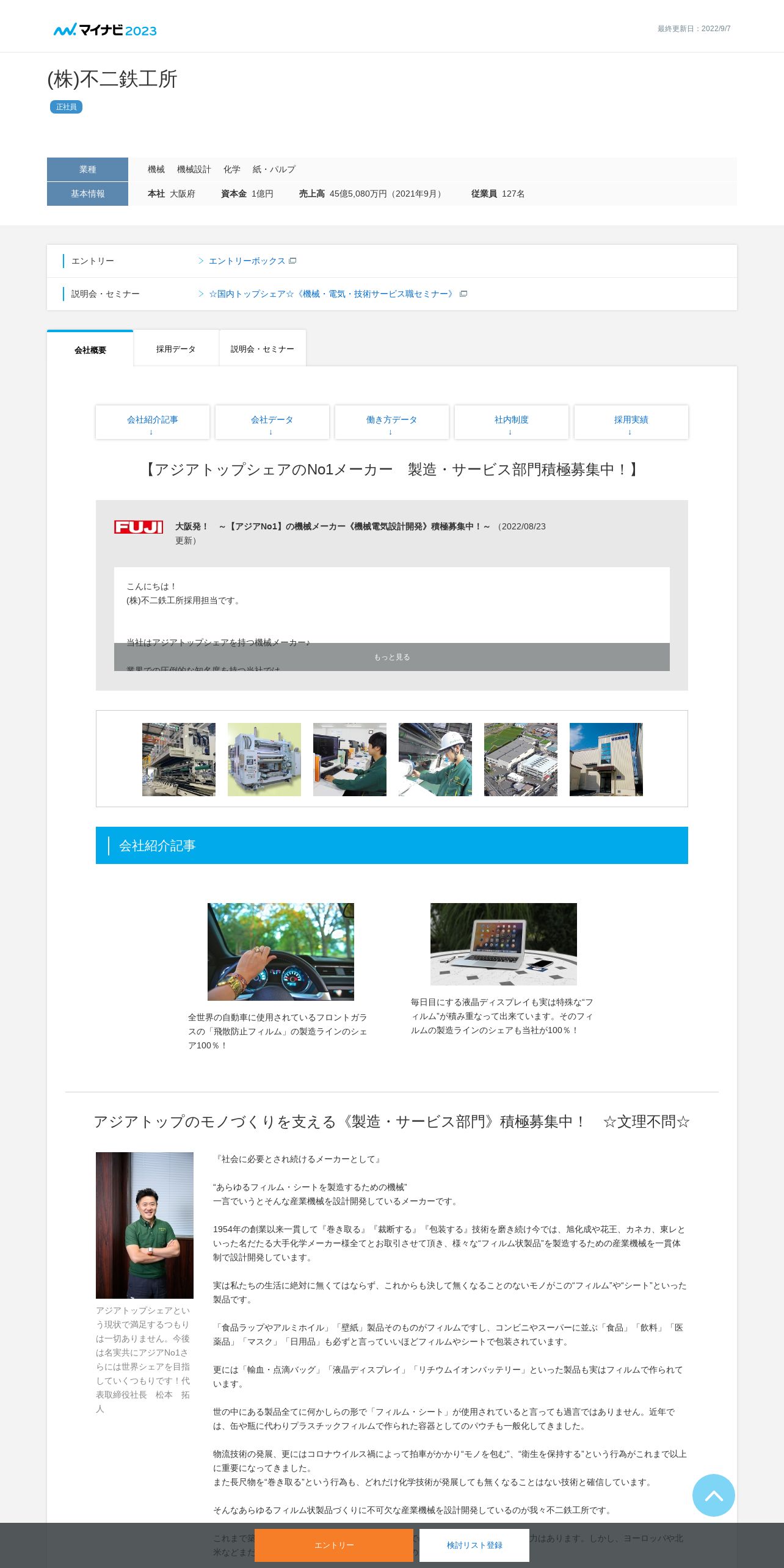Click the 会社紹介記事 section header

pyautogui.click(x=392, y=845)
